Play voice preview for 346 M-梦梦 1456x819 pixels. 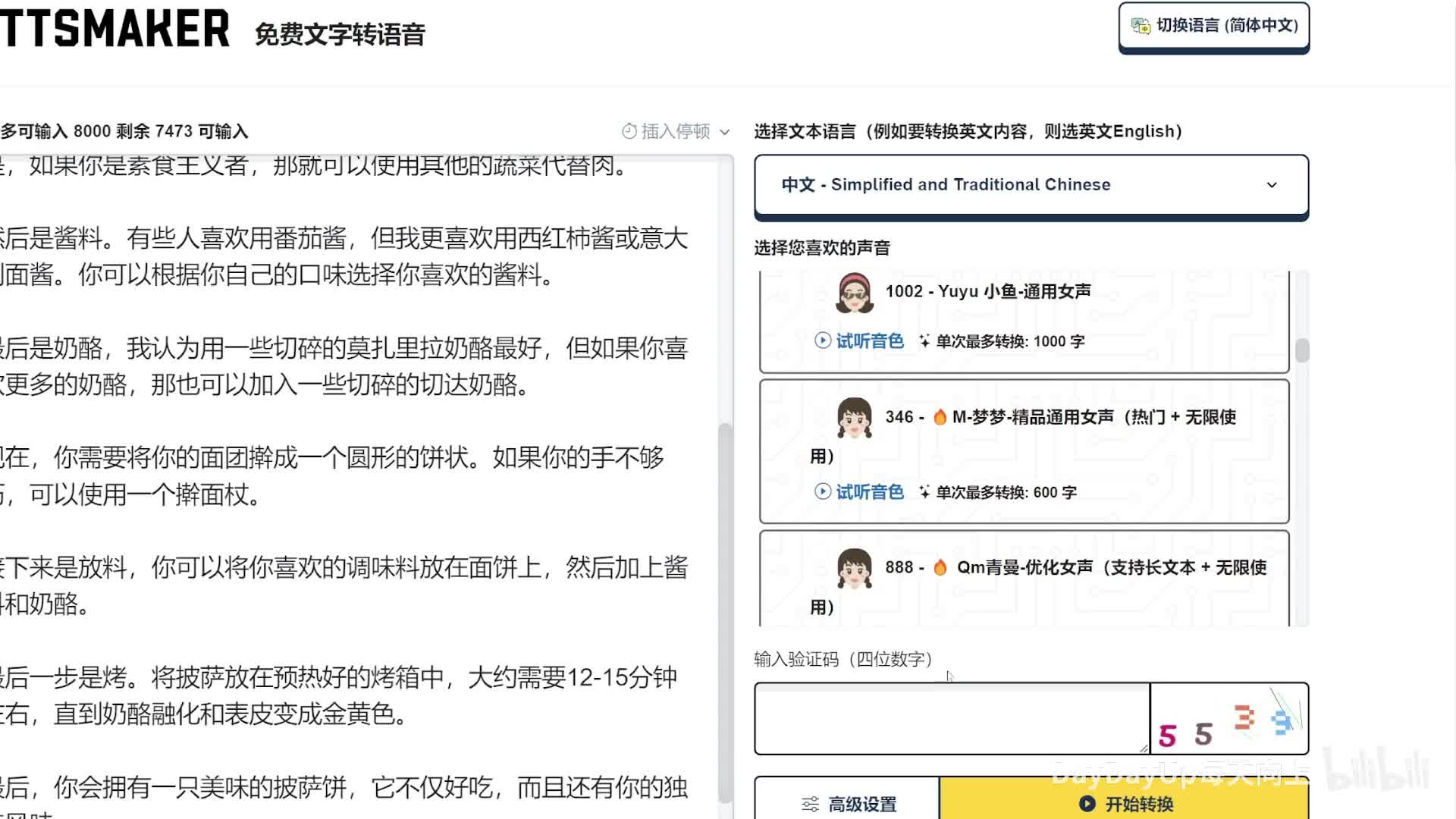pyautogui.click(x=859, y=492)
